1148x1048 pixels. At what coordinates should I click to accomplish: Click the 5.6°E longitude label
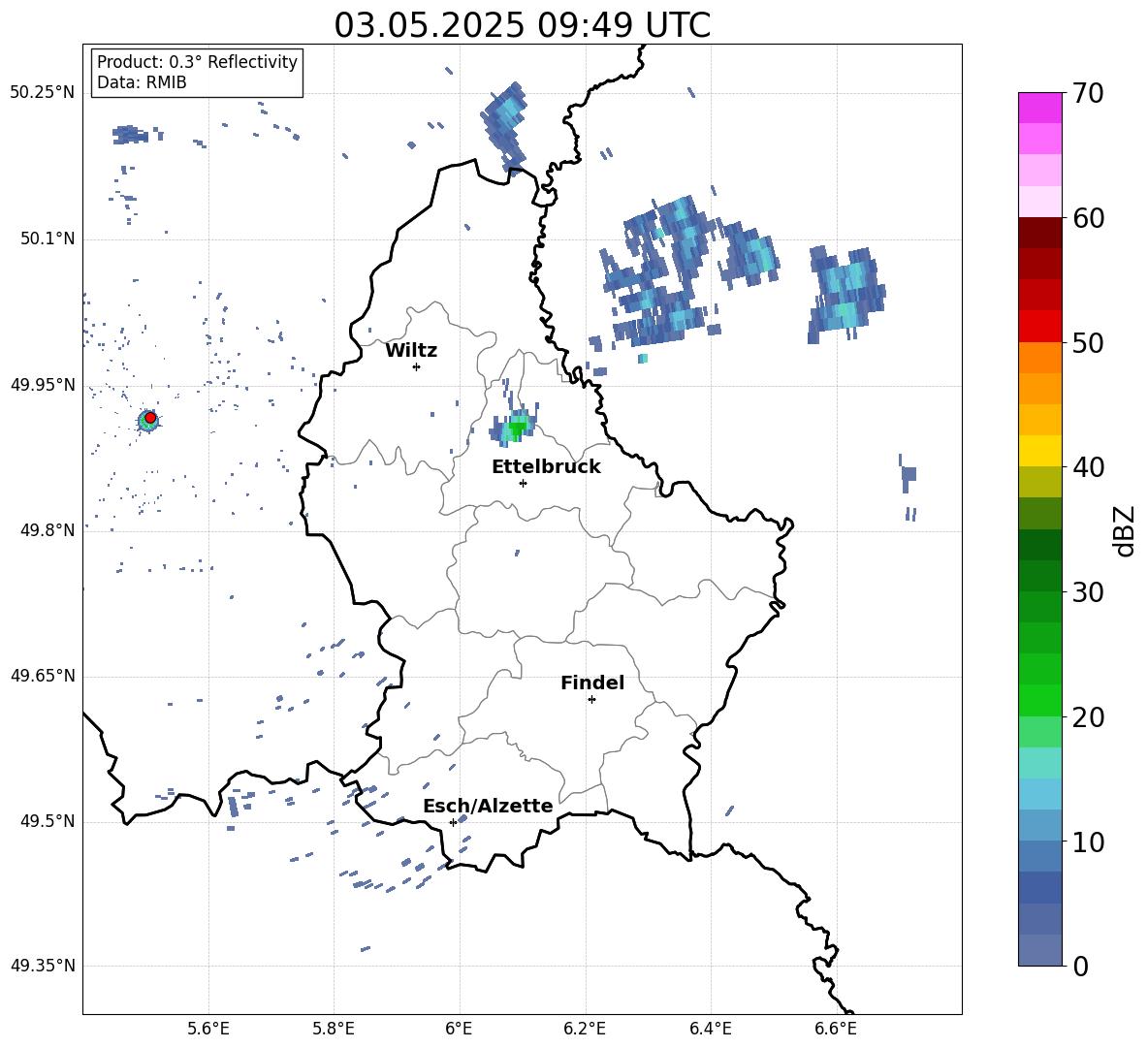pos(208,1029)
